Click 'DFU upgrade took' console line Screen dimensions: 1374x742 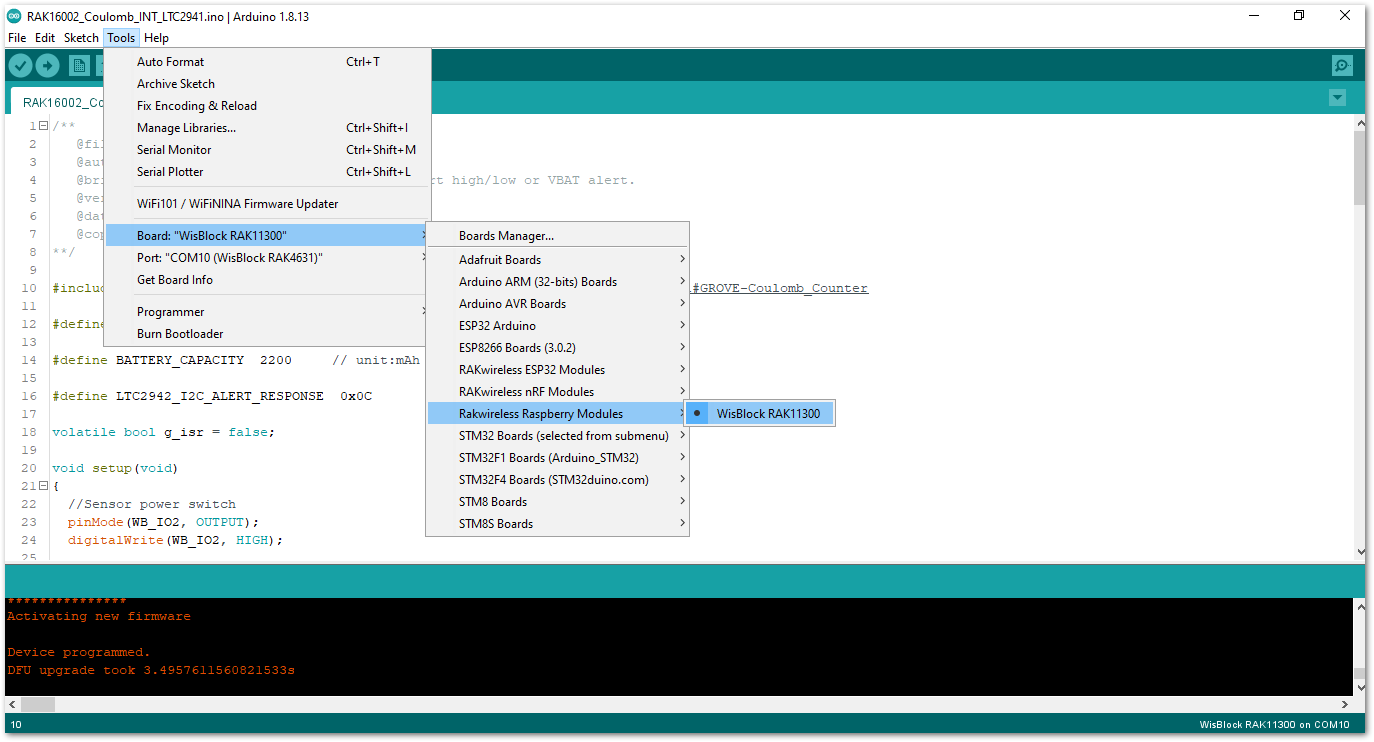click(151, 670)
